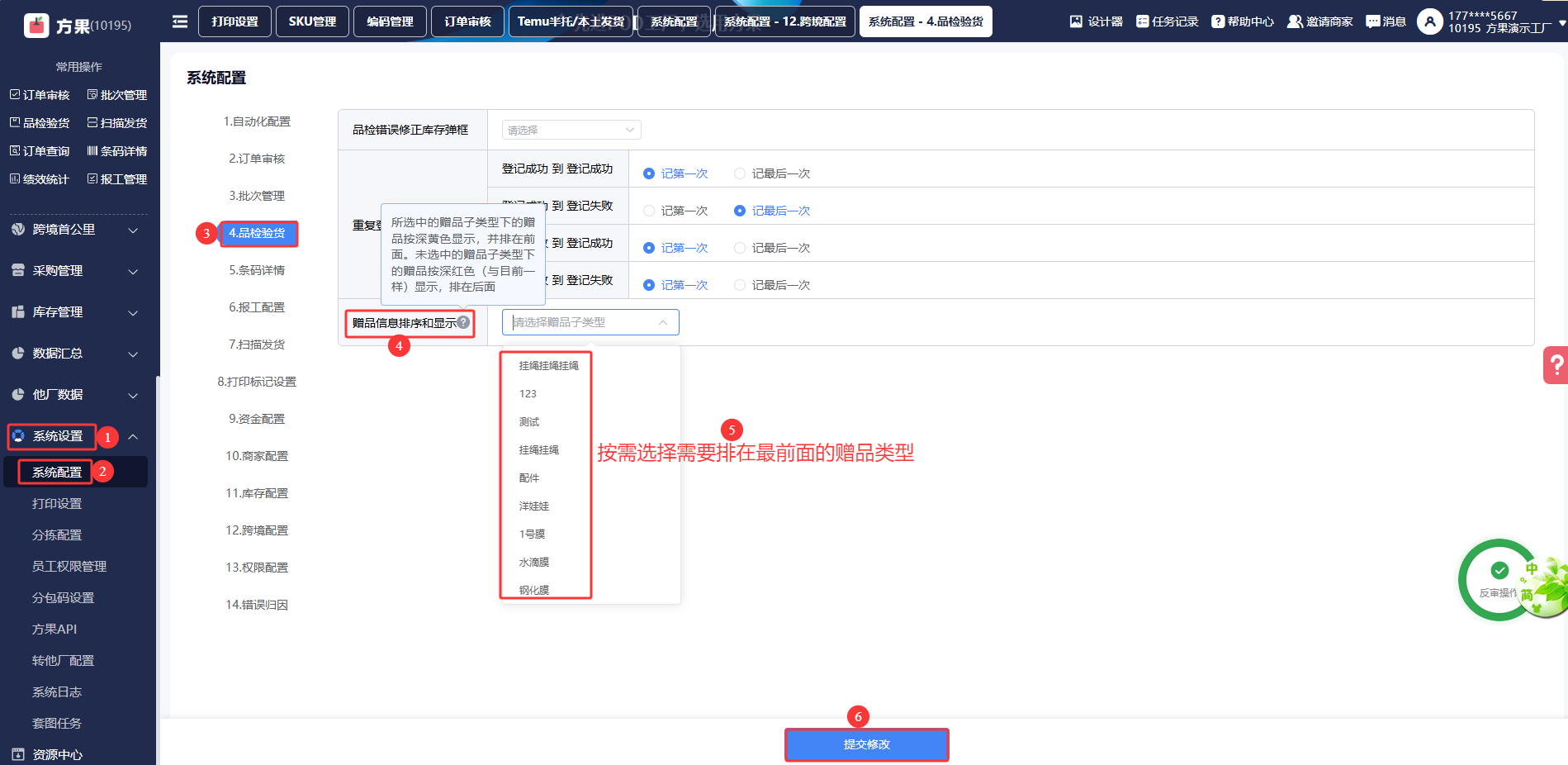The width and height of the screenshot is (1568, 765).
Task: Click the 报工管理 shortcut icon
Action: click(92, 178)
